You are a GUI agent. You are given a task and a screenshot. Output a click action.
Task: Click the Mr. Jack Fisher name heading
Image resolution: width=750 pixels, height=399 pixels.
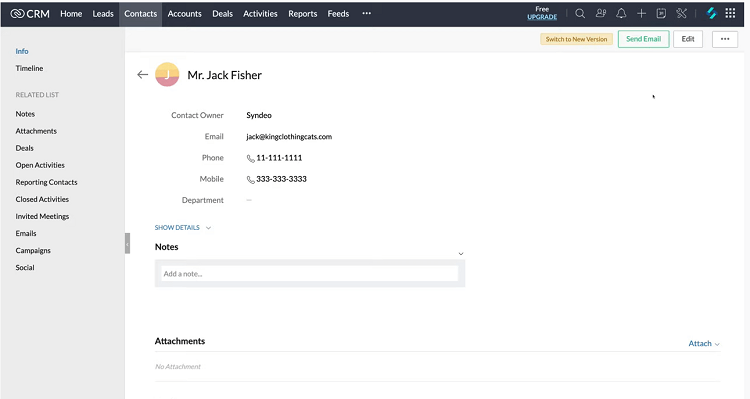click(224, 75)
